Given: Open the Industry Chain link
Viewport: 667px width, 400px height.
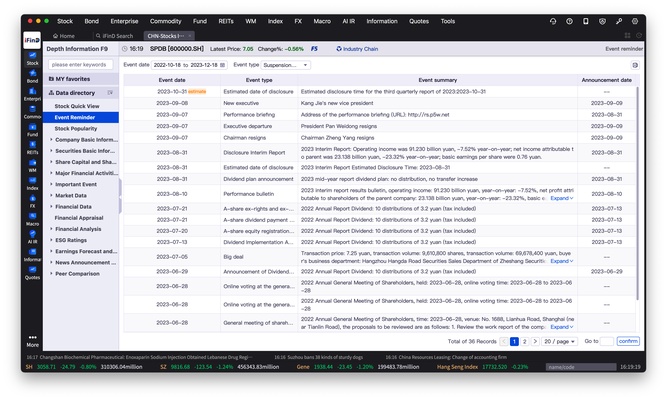Looking at the screenshot, I should [x=357, y=49].
